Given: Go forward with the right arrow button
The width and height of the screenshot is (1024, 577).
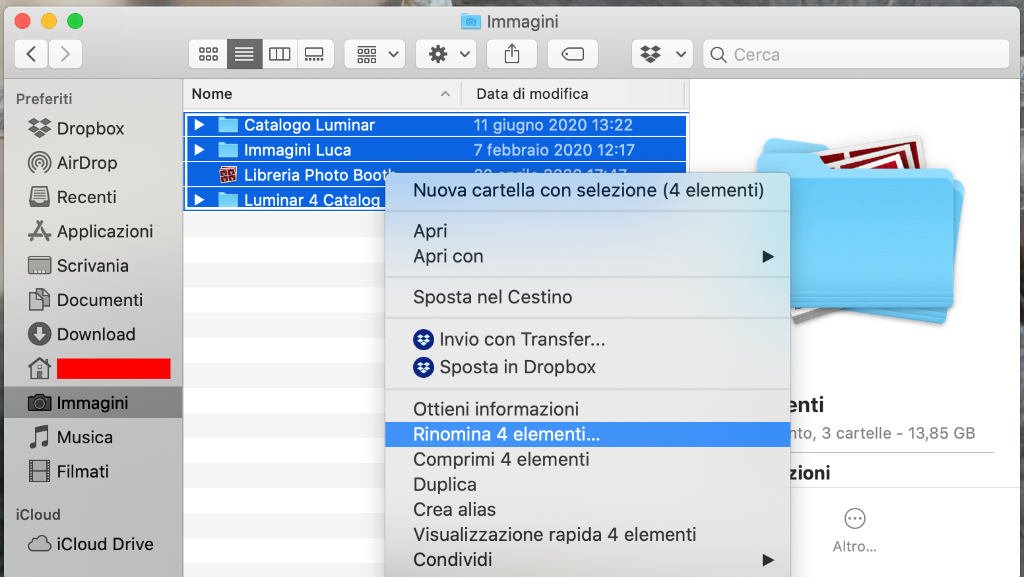Looking at the screenshot, I should click(65, 54).
